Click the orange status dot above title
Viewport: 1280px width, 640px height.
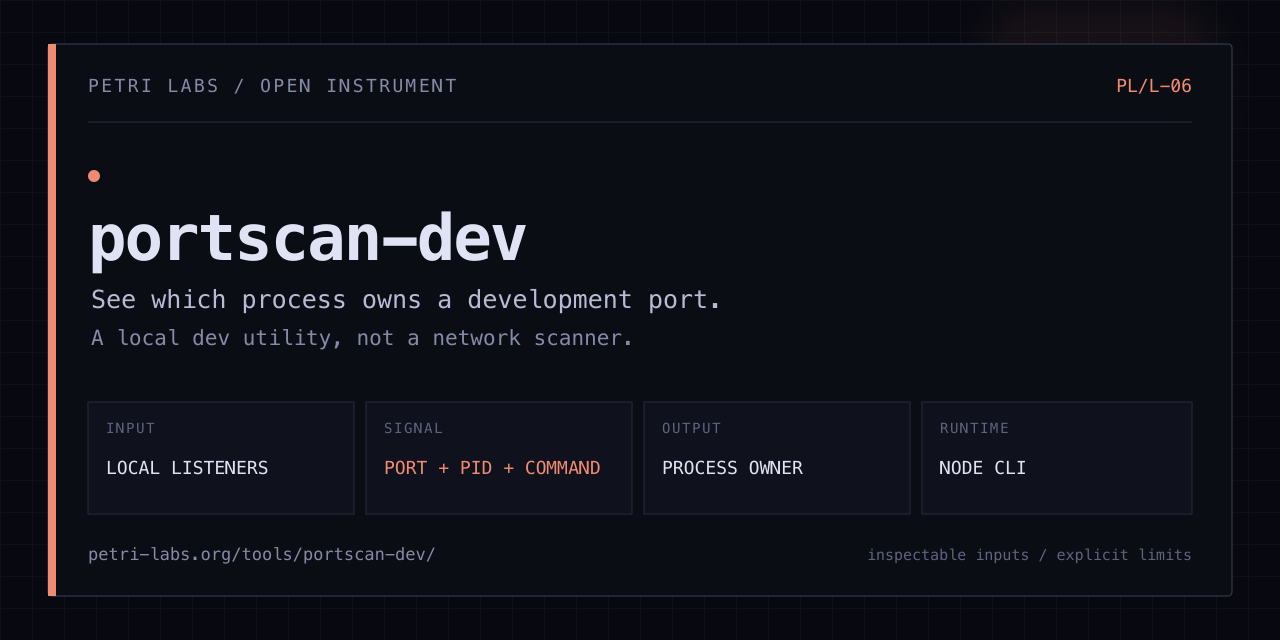[94, 176]
